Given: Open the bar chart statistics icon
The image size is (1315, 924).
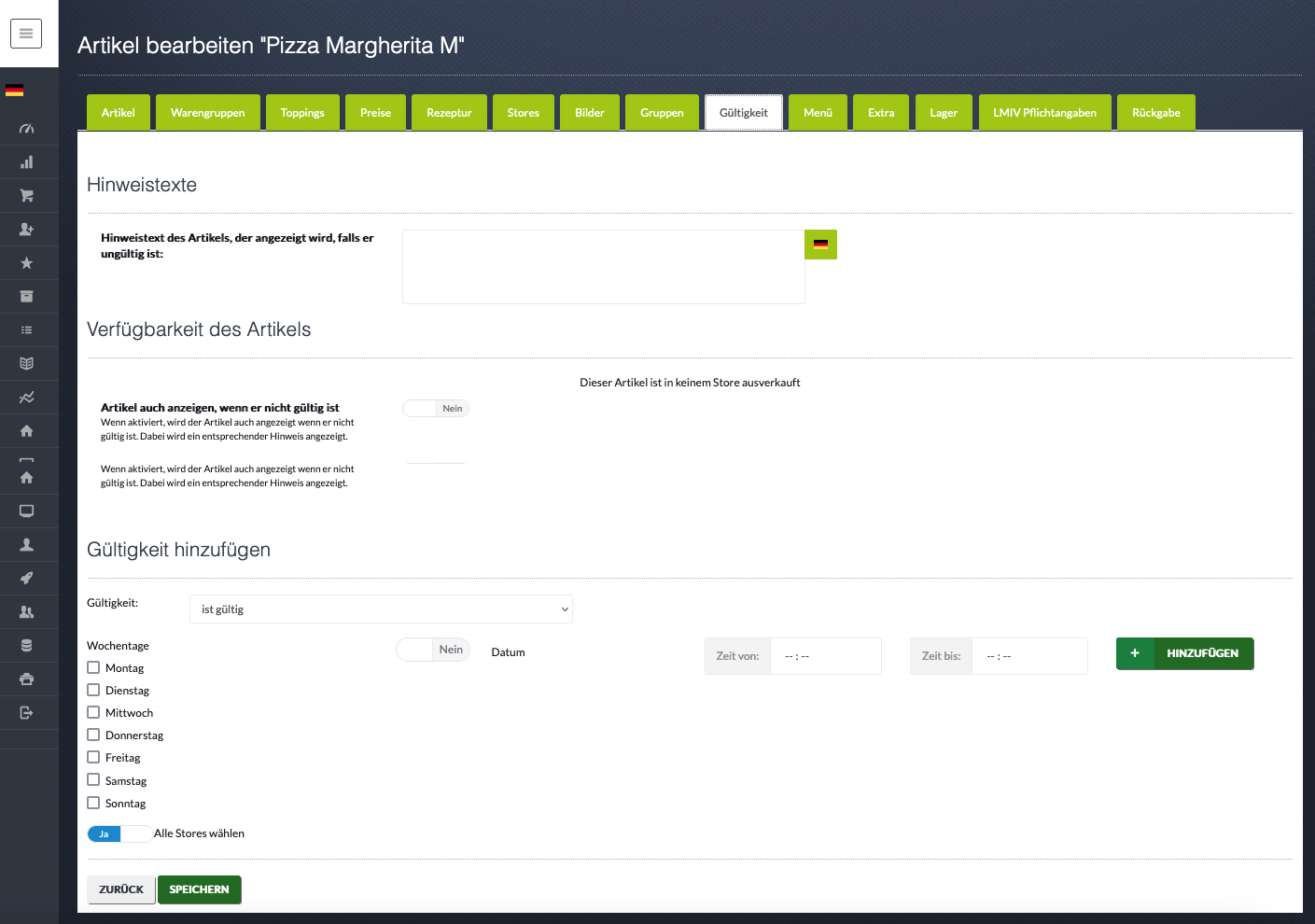Looking at the screenshot, I should click(x=26, y=162).
